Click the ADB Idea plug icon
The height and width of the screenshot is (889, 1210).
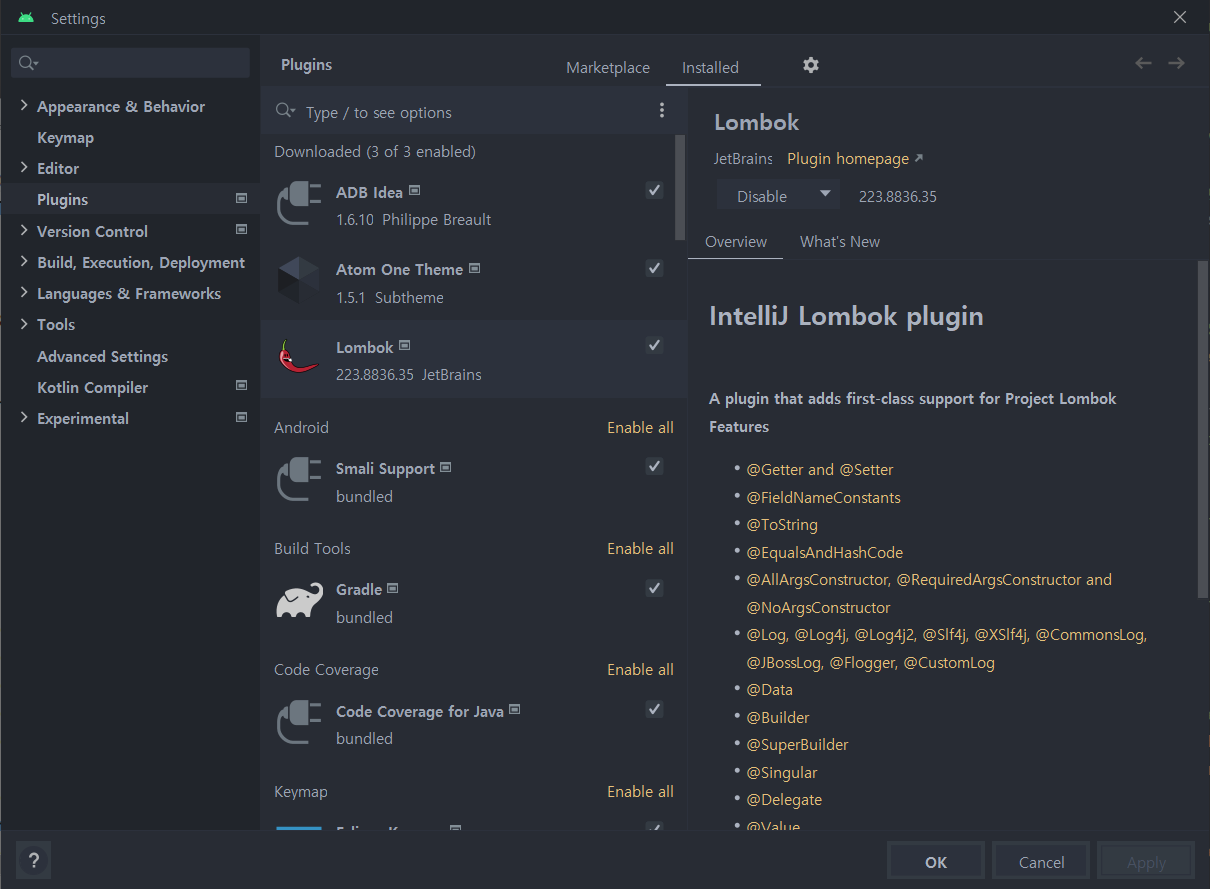(299, 204)
